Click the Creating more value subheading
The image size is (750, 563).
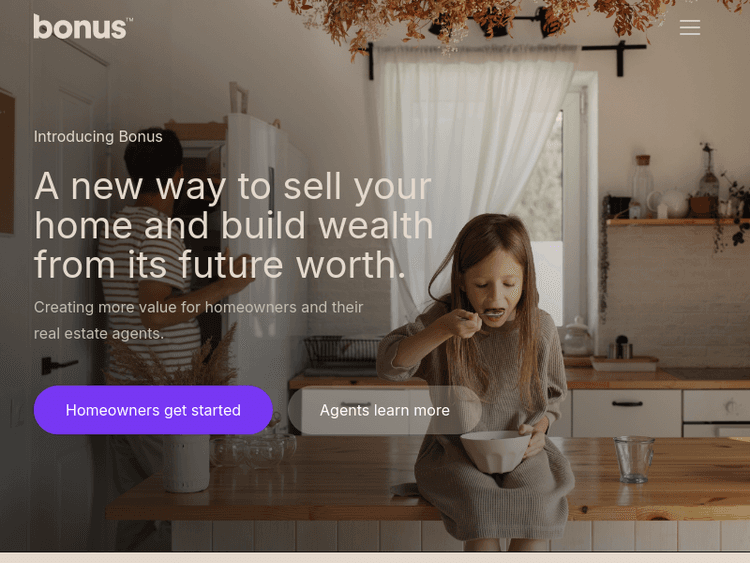click(x=199, y=320)
